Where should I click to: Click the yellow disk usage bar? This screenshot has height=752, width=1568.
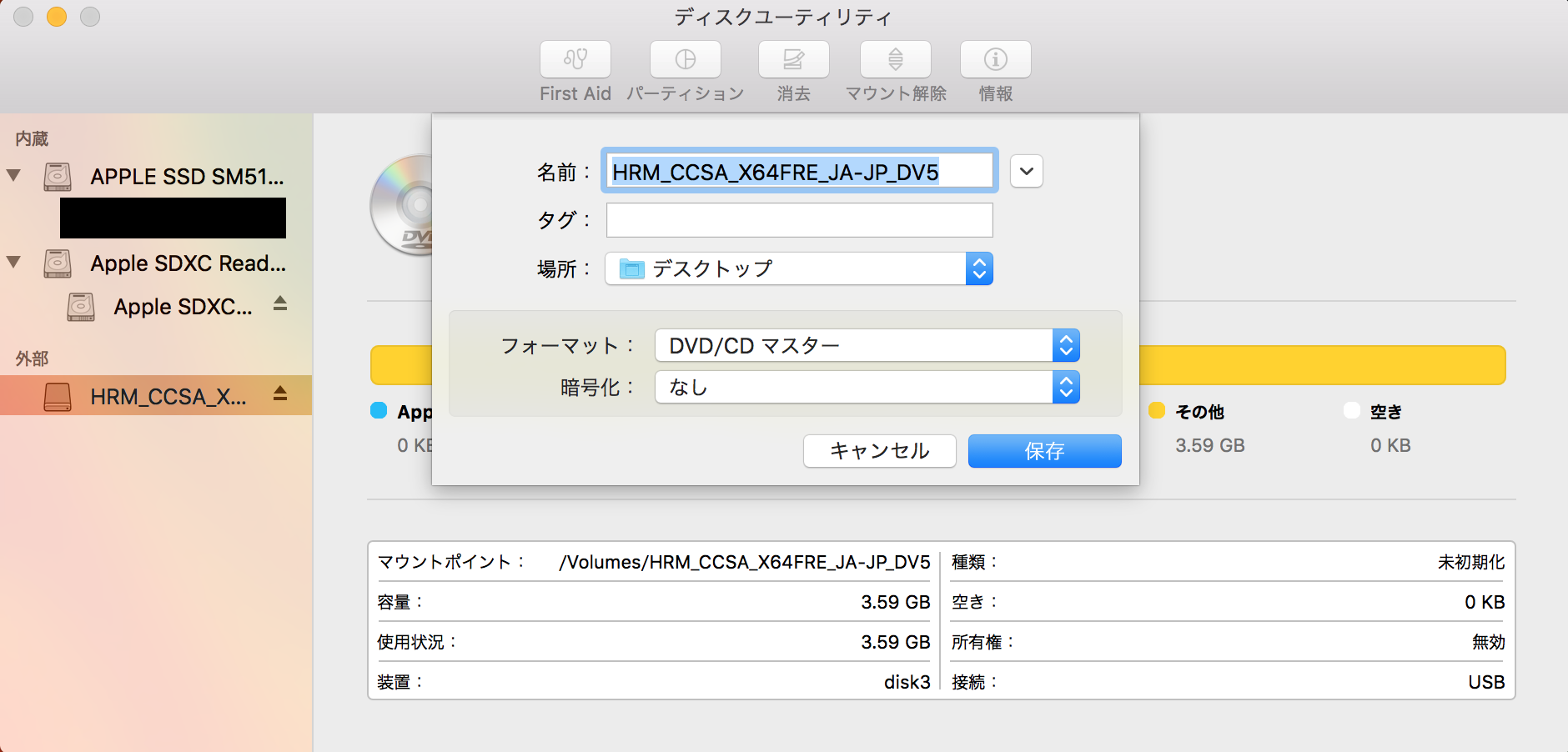coord(1321,365)
